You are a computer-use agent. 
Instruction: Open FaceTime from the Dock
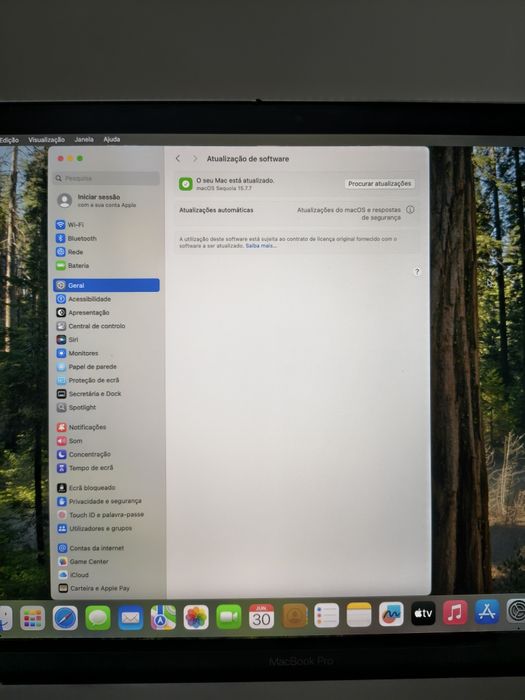point(229,617)
